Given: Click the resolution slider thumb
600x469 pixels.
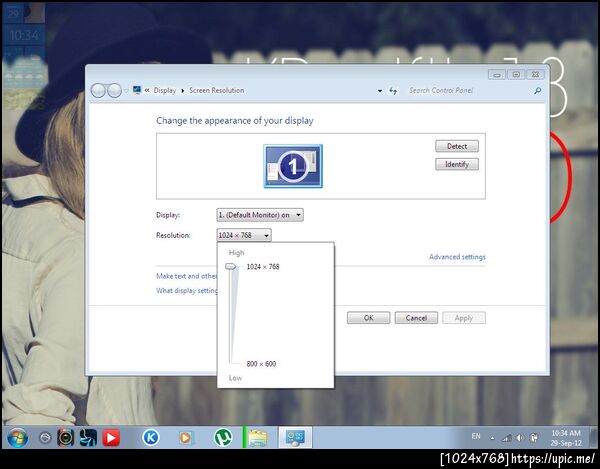Looking at the screenshot, I should pyautogui.click(x=231, y=266).
